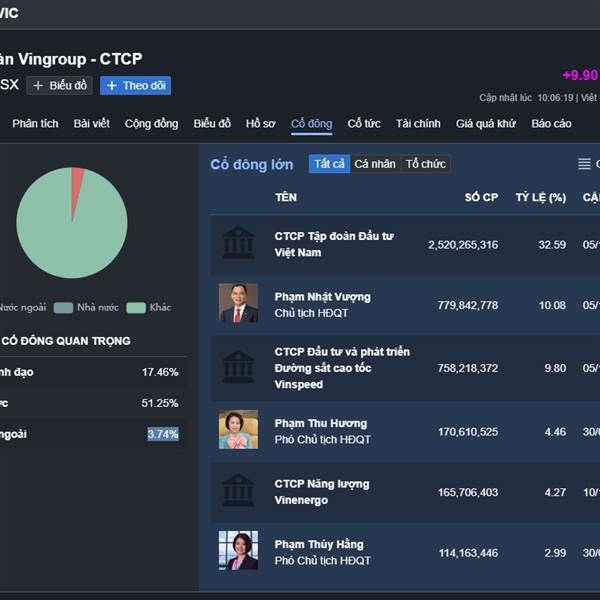Click the share count 758,218,372
This screenshot has height=600, width=600.
click(x=468, y=368)
